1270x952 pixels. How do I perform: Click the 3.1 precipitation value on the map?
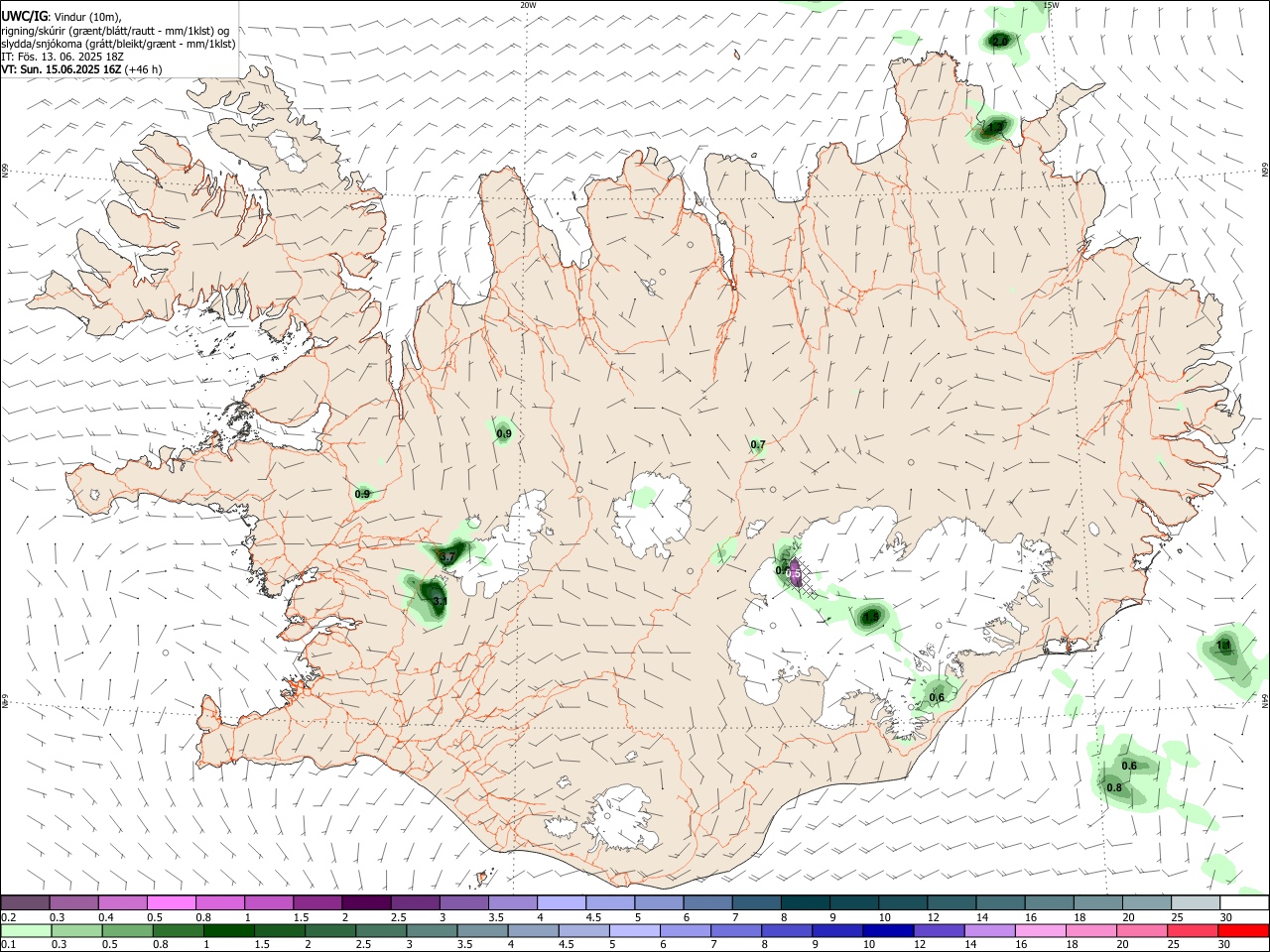click(x=440, y=601)
